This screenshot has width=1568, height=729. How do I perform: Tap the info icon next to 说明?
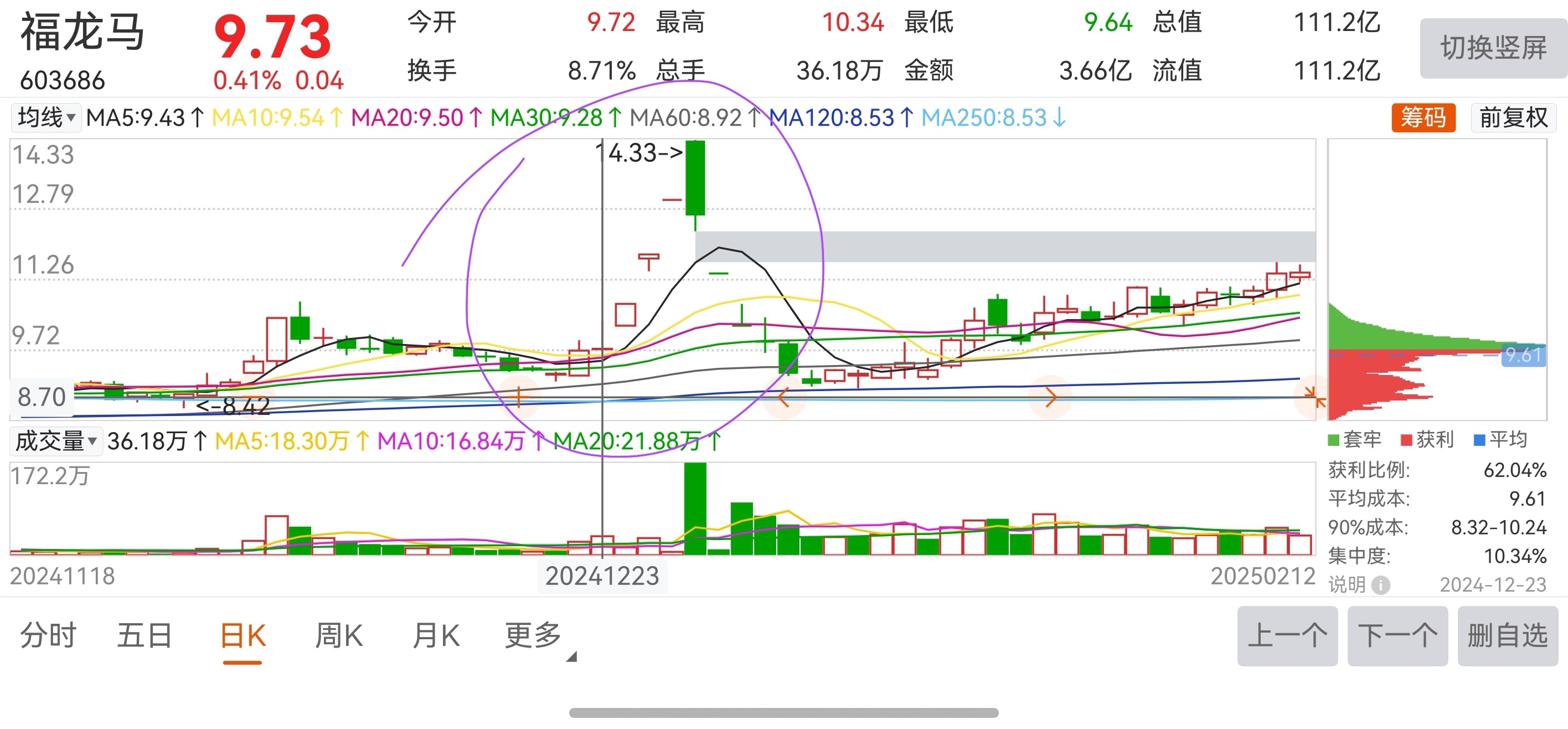(x=1381, y=586)
